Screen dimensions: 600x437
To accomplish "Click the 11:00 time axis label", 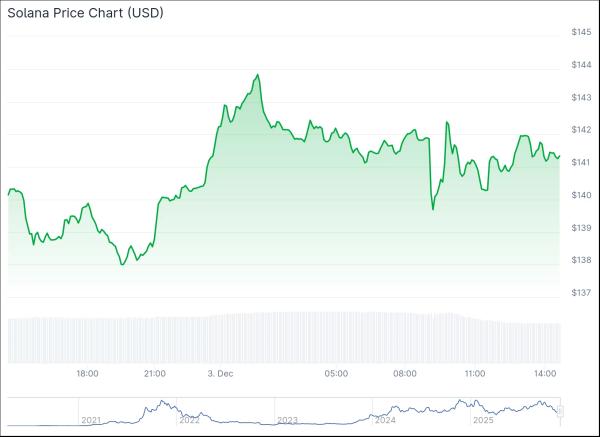I will 475,374.
